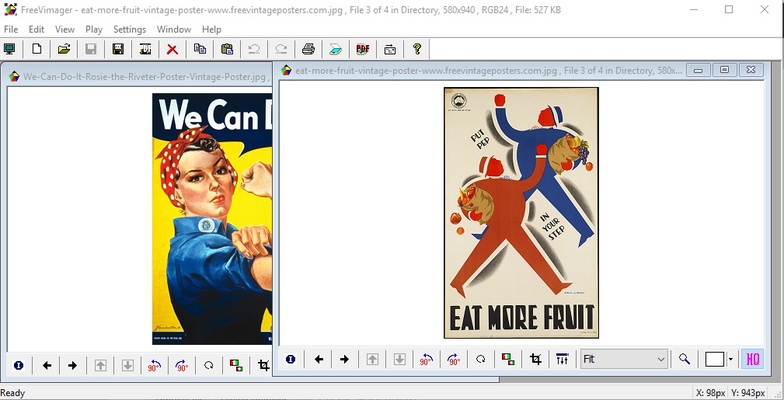Click the eat-more-fruit child window icon
Image resolution: width=784 pixels, height=400 pixels.
coord(286,70)
